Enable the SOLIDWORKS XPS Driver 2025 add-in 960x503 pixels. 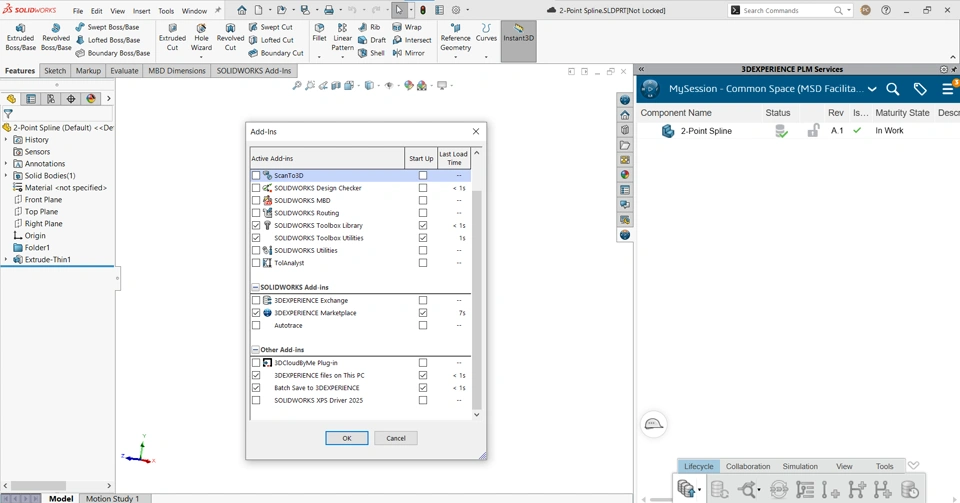click(256, 400)
